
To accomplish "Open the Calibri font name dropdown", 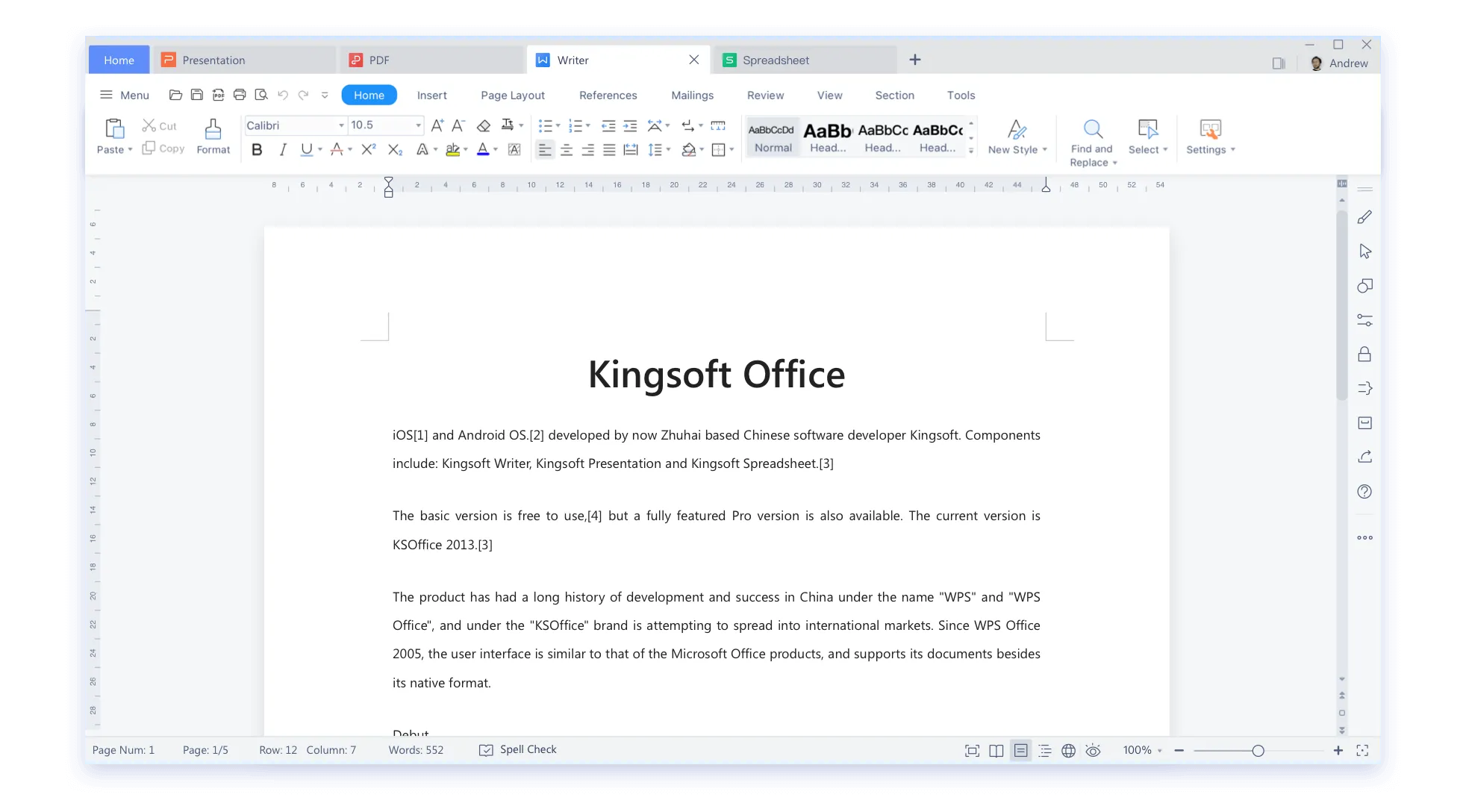I will click(x=341, y=125).
